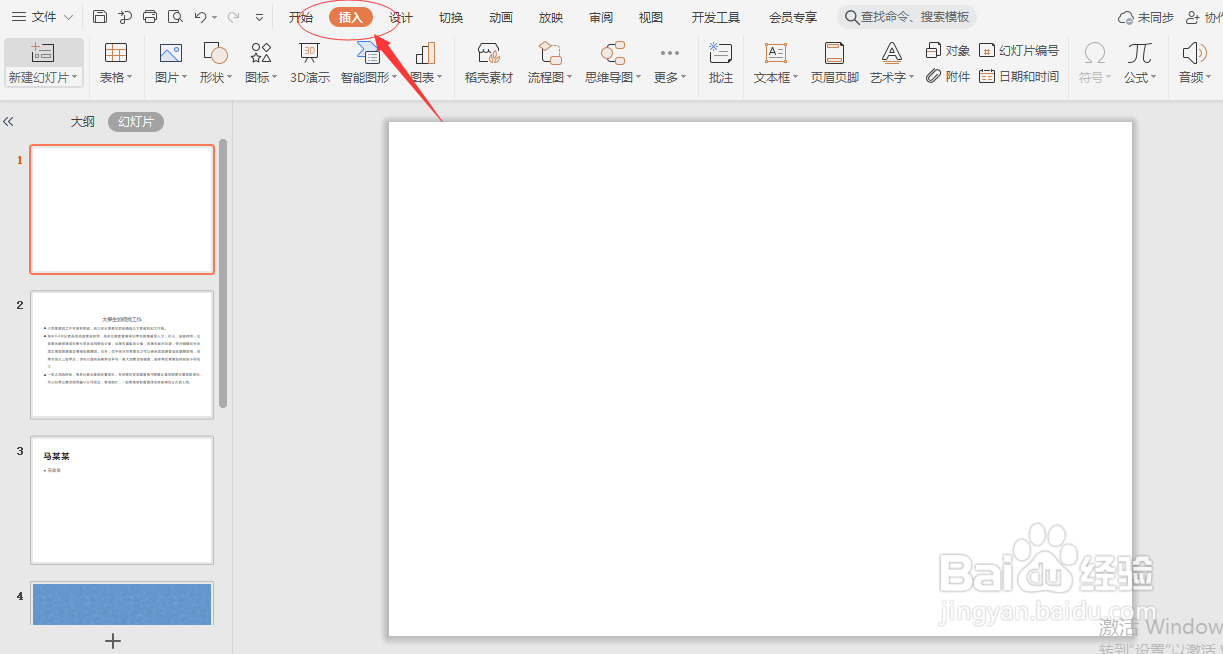Switch to the 动画 tab
Image resolution: width=1223 pixels, height=654 pixels.
point(501,17)
